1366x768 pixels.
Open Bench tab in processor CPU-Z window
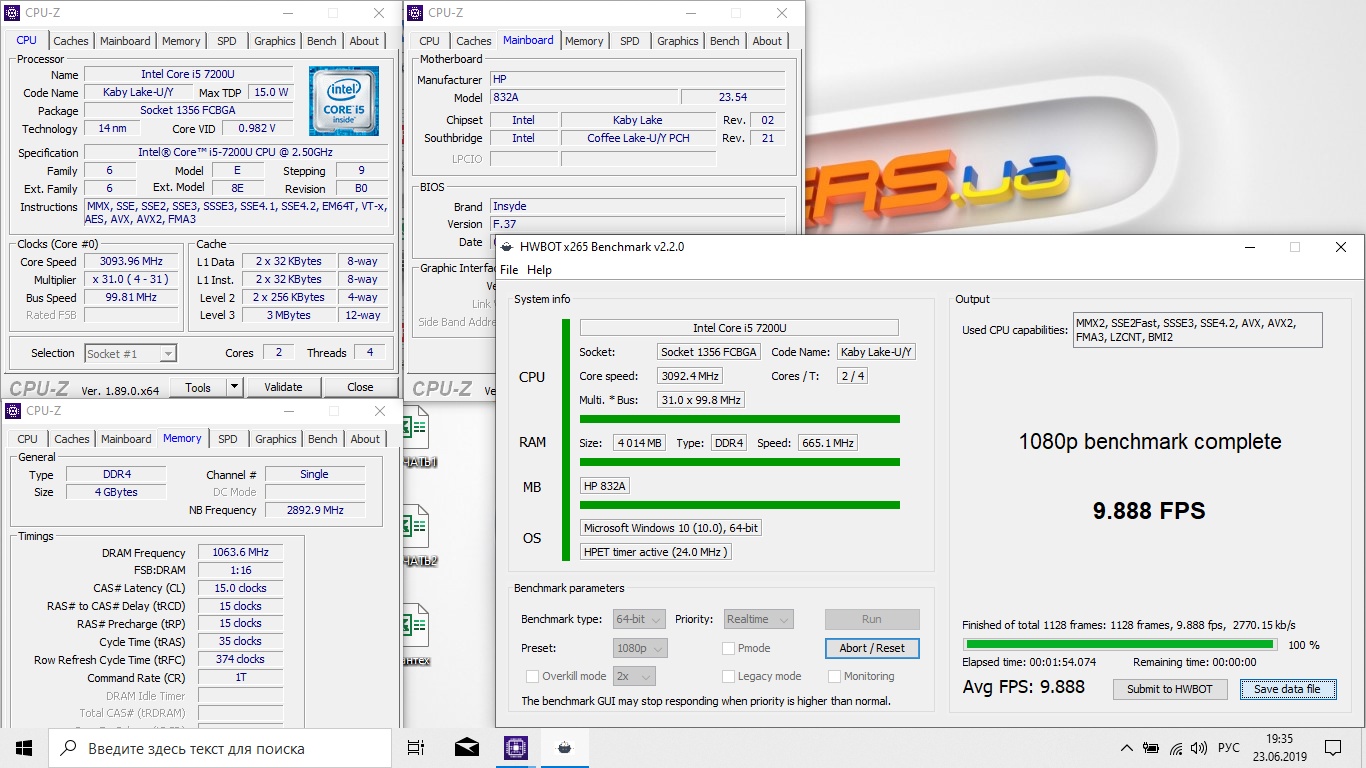(322, 41)
